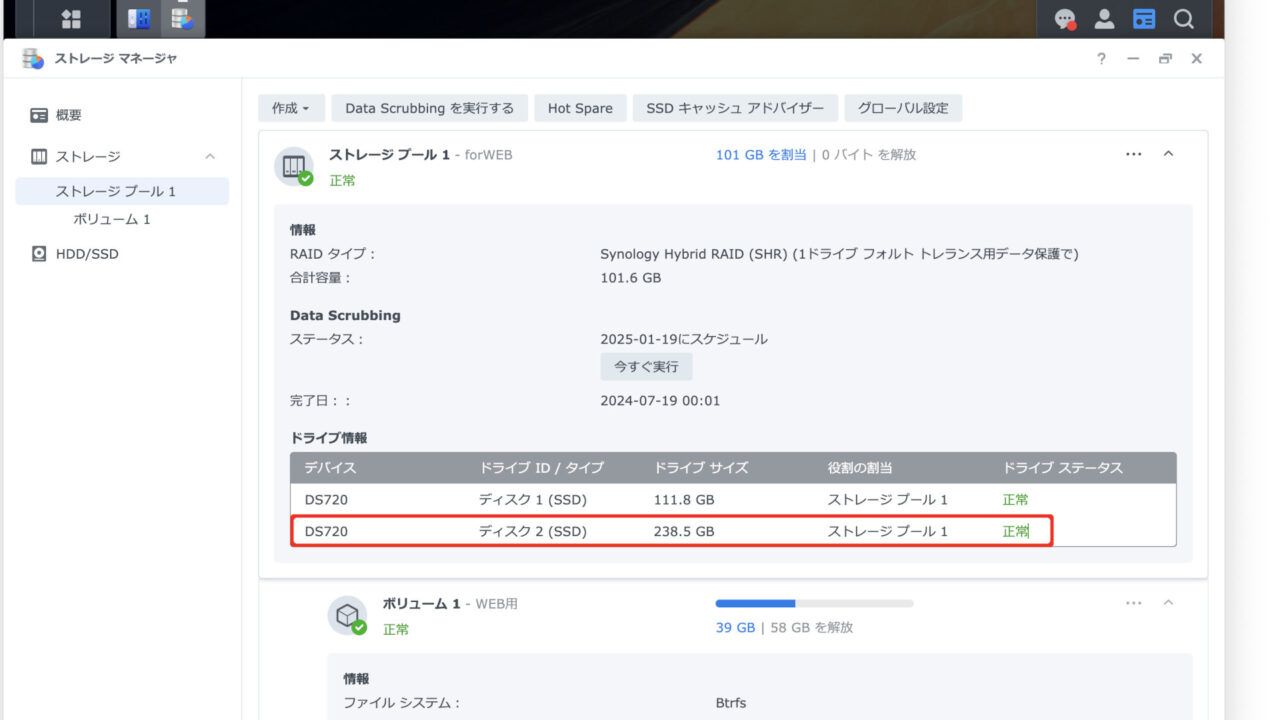Click the 111.8 GB drive size cell

pos(684,500)
